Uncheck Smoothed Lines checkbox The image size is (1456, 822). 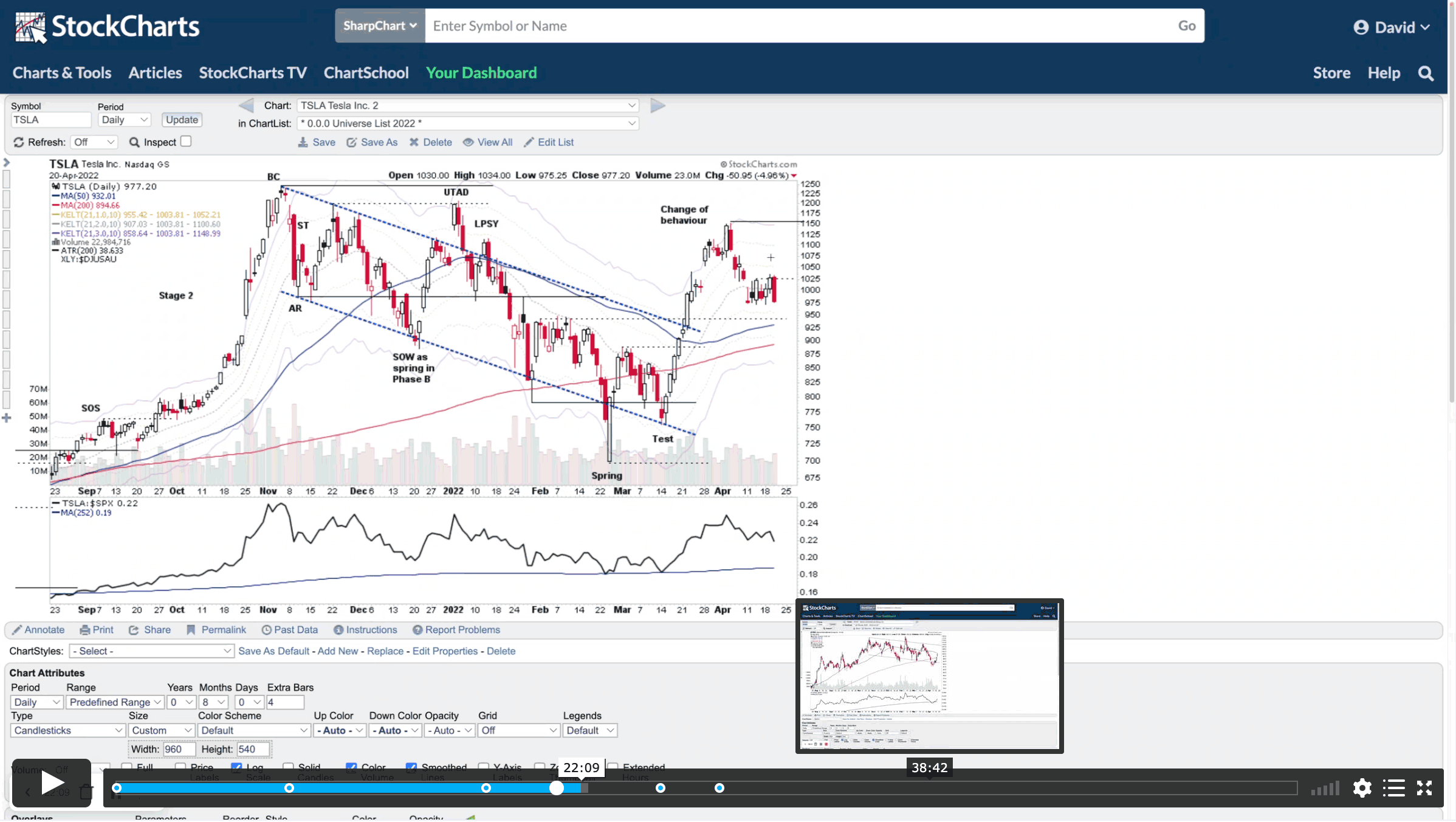point(411,767)
